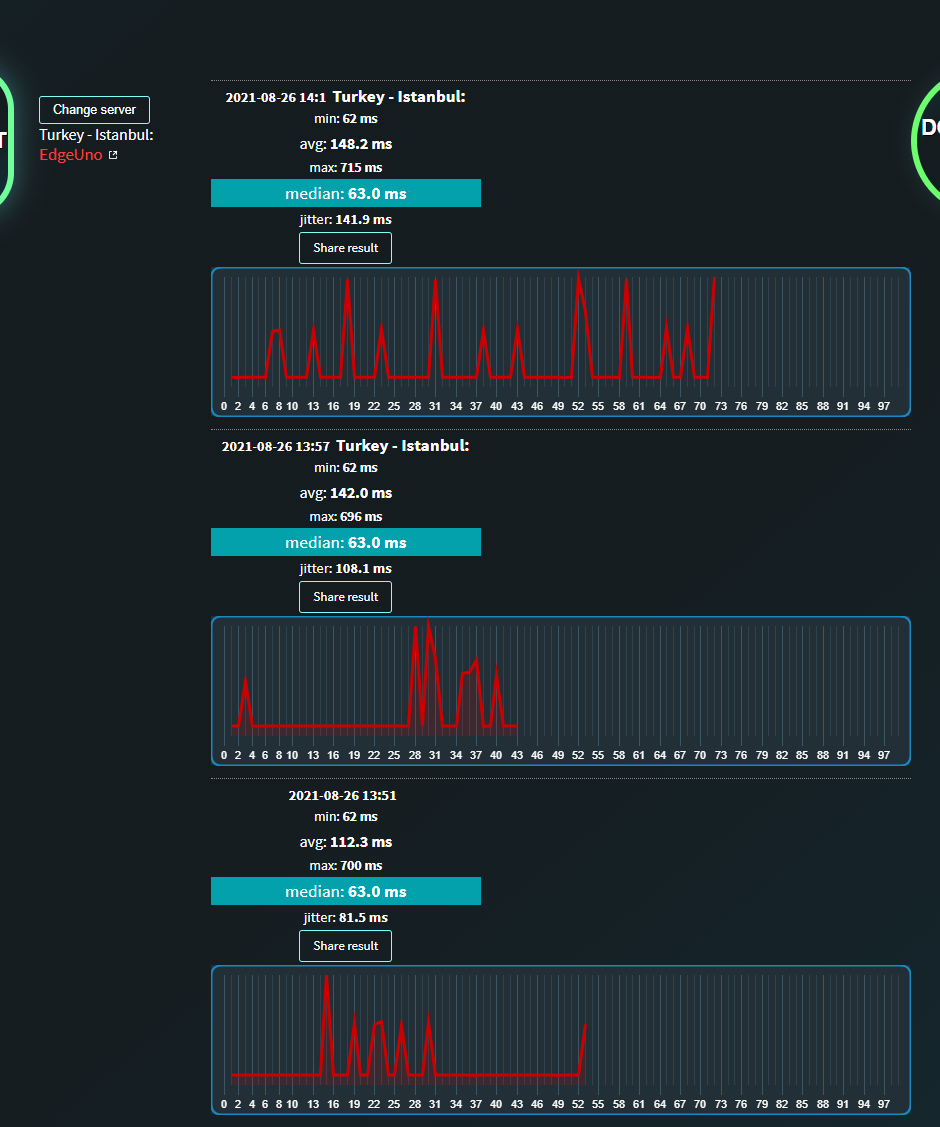
Task: Click the 13:51 test ping latency chart
Action: (561, 1040)
